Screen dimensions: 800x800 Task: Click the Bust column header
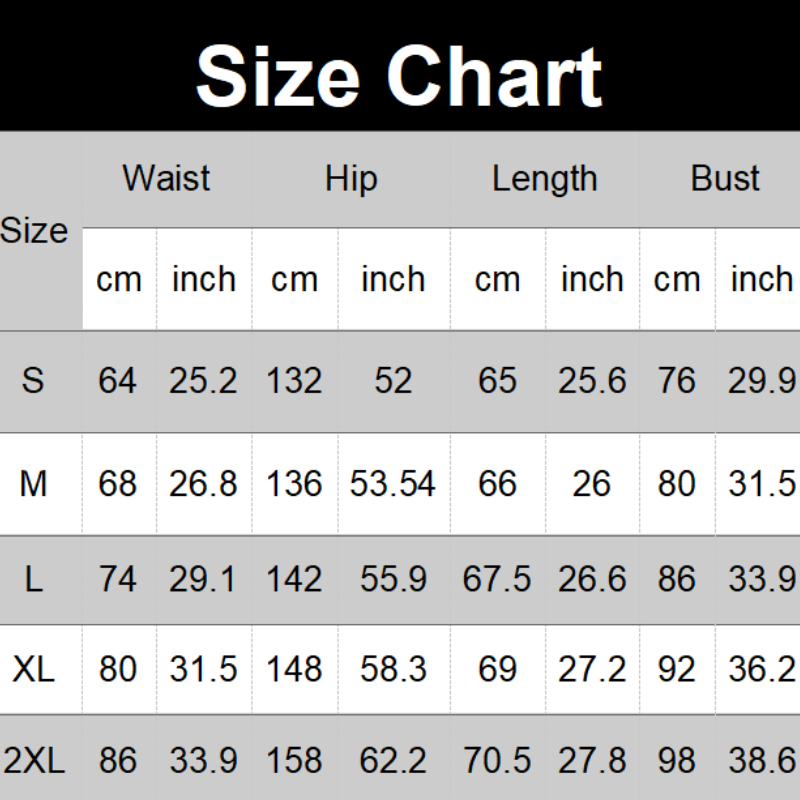(x=725, y=179)
